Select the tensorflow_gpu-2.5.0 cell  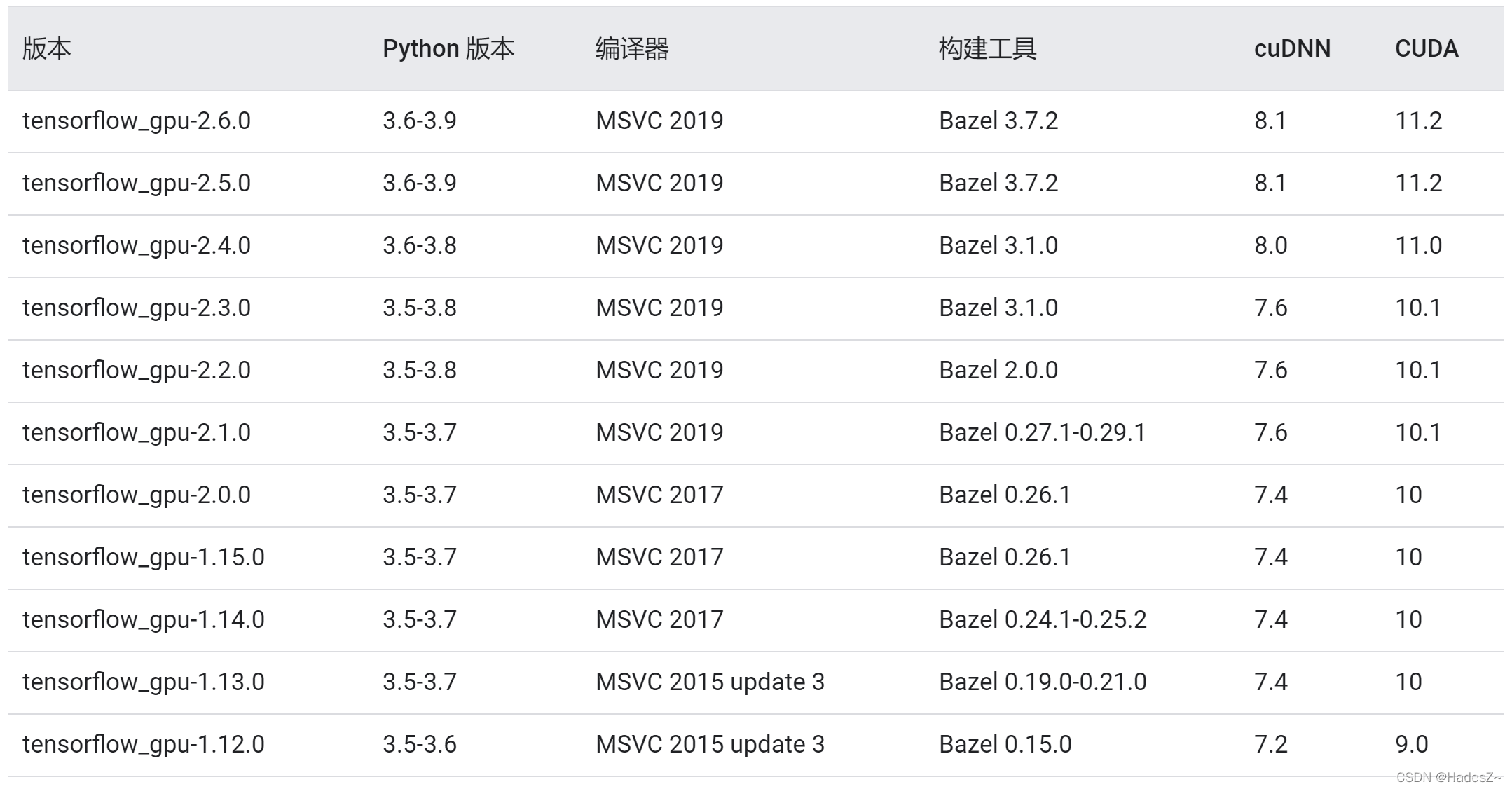coord(137,184)
